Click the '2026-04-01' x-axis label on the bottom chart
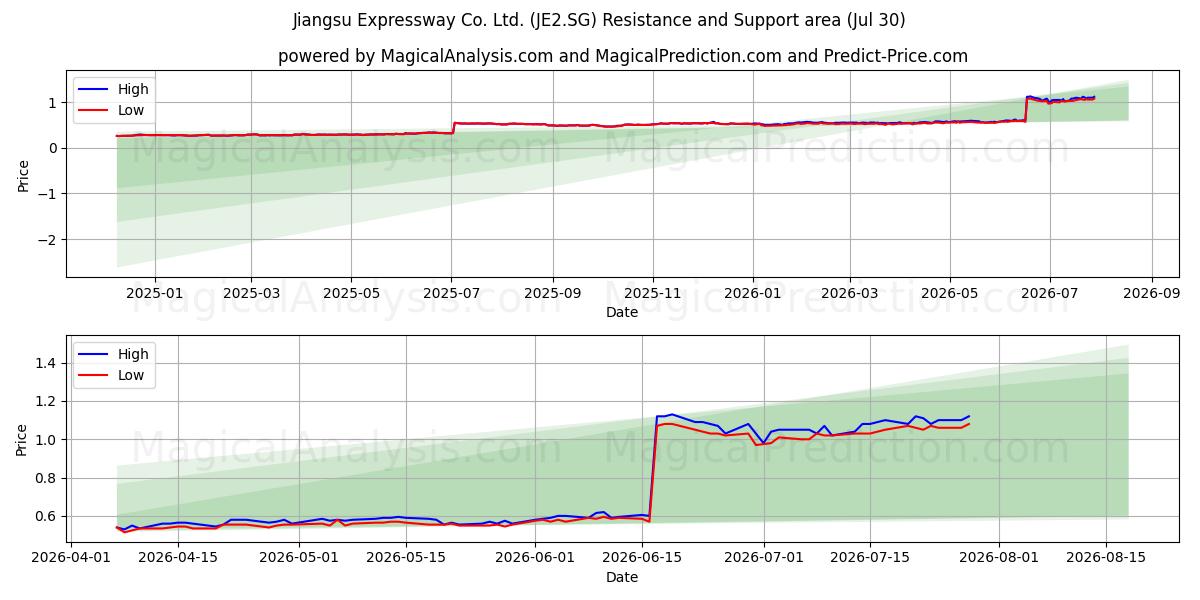The height and width of the screenshot is (600, 1200). coord(71,560)
